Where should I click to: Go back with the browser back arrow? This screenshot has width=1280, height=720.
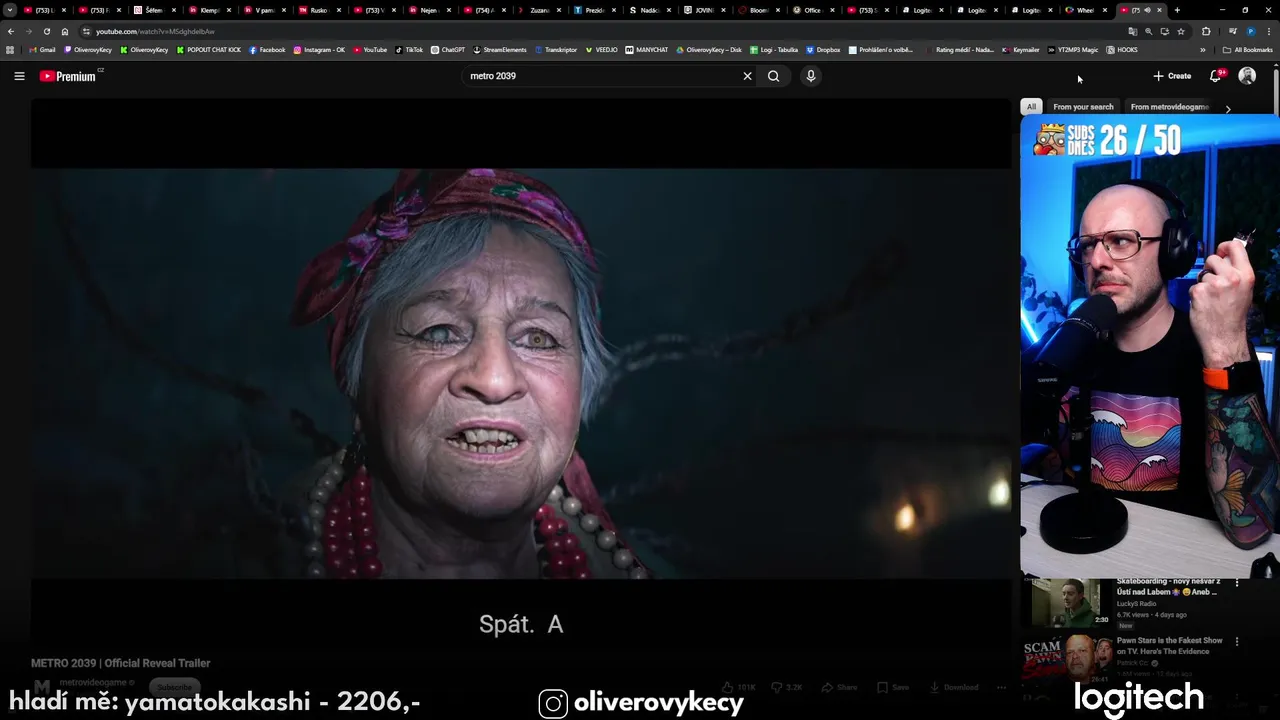click(11, 31)
